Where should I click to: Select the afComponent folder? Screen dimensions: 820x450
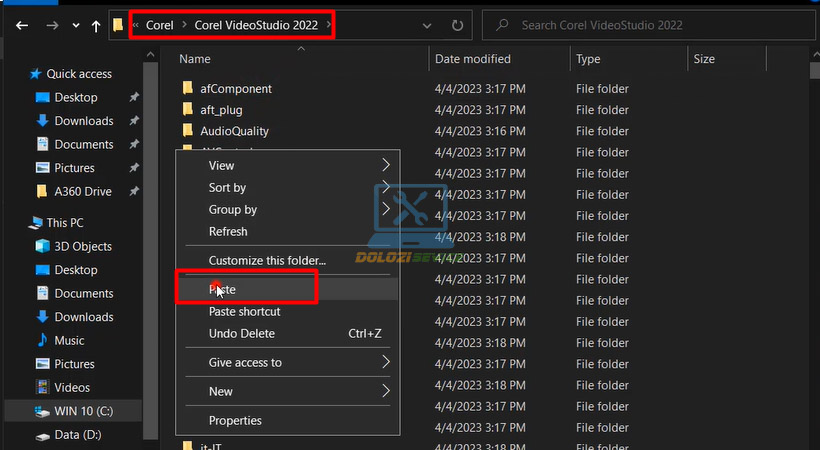pyautogui.click(x=236, y=88)
